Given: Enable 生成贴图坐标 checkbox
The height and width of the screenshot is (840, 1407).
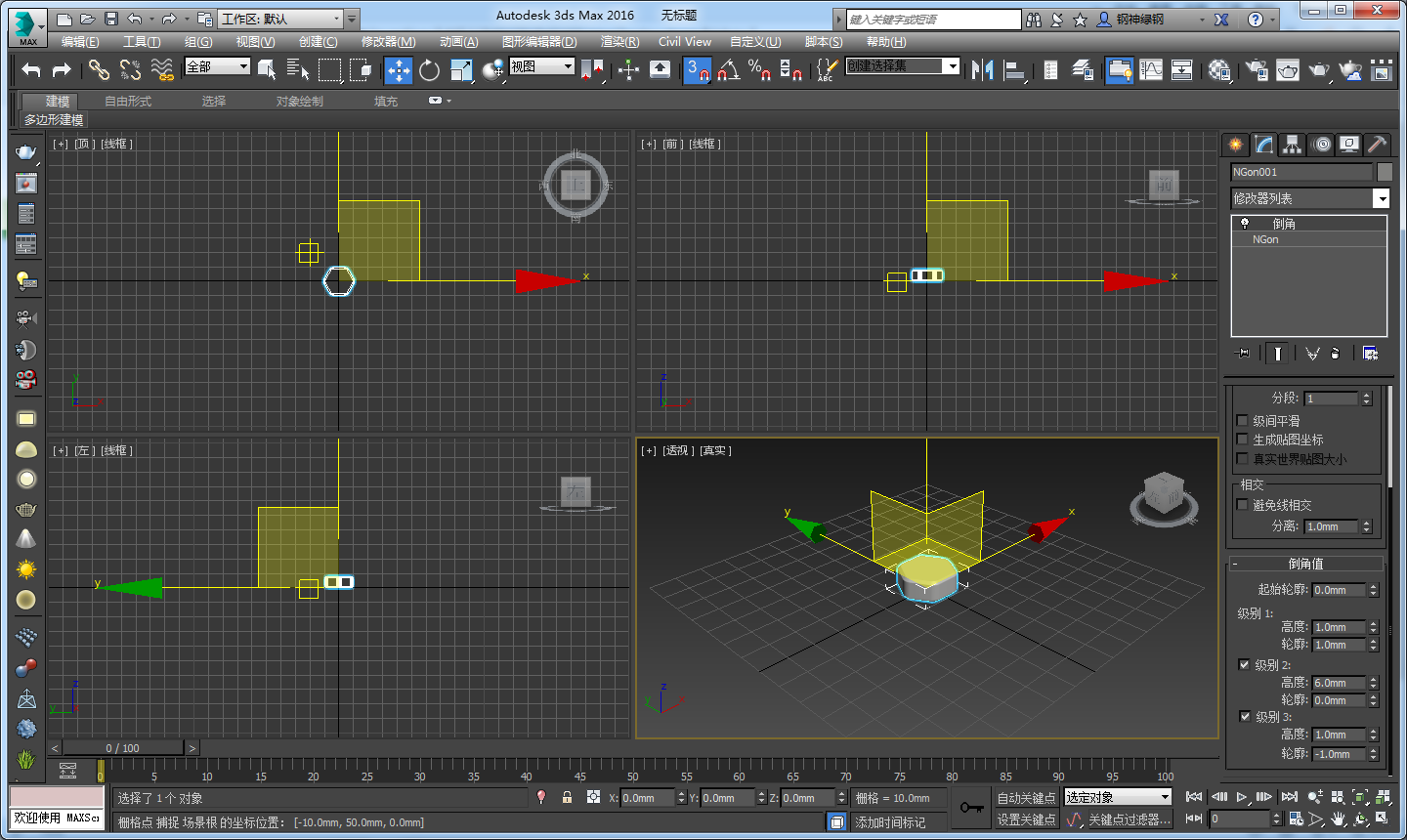Looking at the screenshot, I should click(x=1243, y=440).
